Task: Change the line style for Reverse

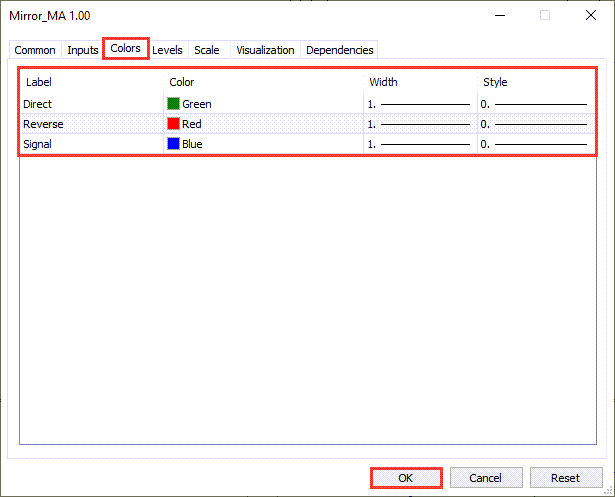Action: [534, 124]
